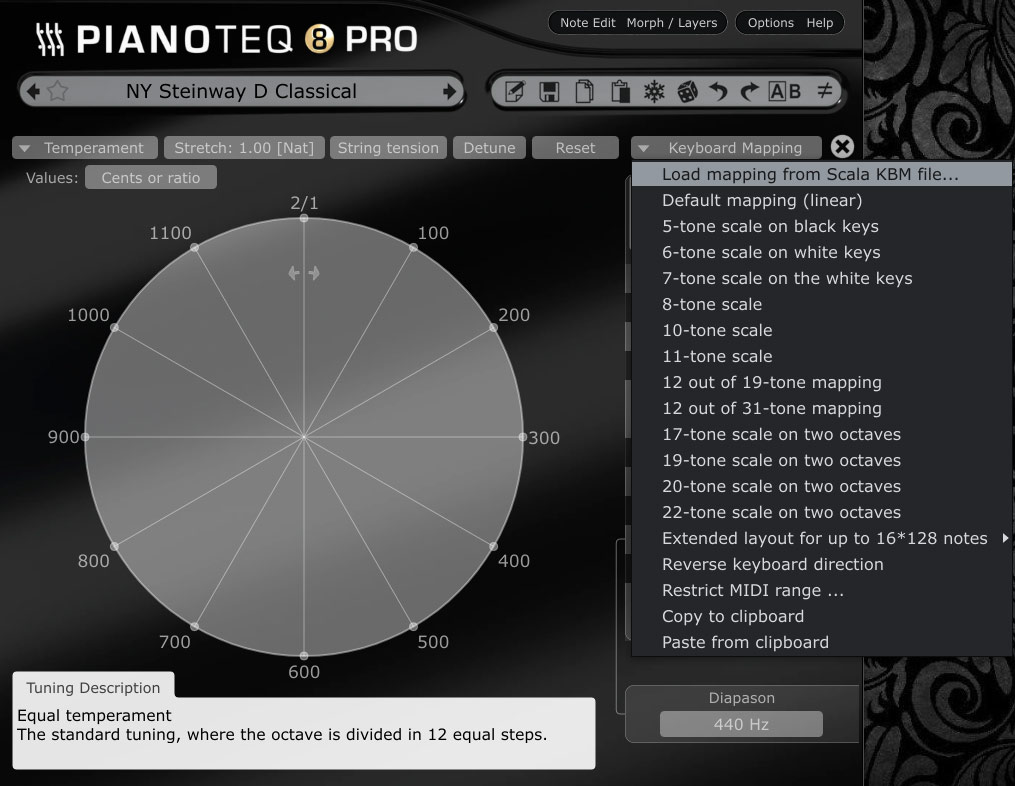The height and width of the screenshot is (786, 1015).
Task: Open Keyboard Mapping dropdown
Action: (x=726, y=148)
